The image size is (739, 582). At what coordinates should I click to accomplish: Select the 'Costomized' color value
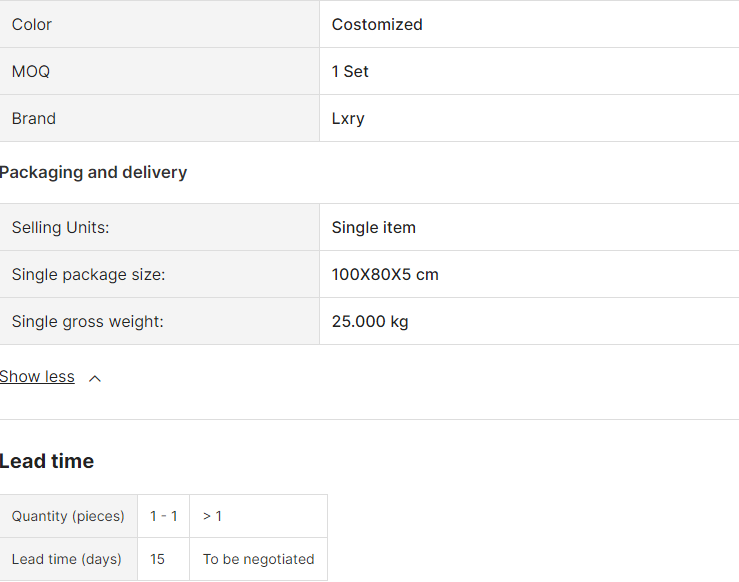377,24
